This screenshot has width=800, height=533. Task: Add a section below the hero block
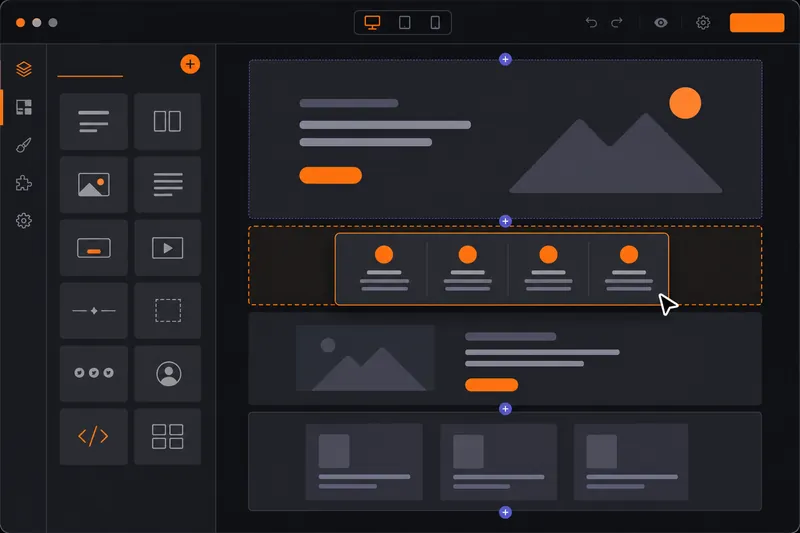pyautogui.click(x=505, y=221)
